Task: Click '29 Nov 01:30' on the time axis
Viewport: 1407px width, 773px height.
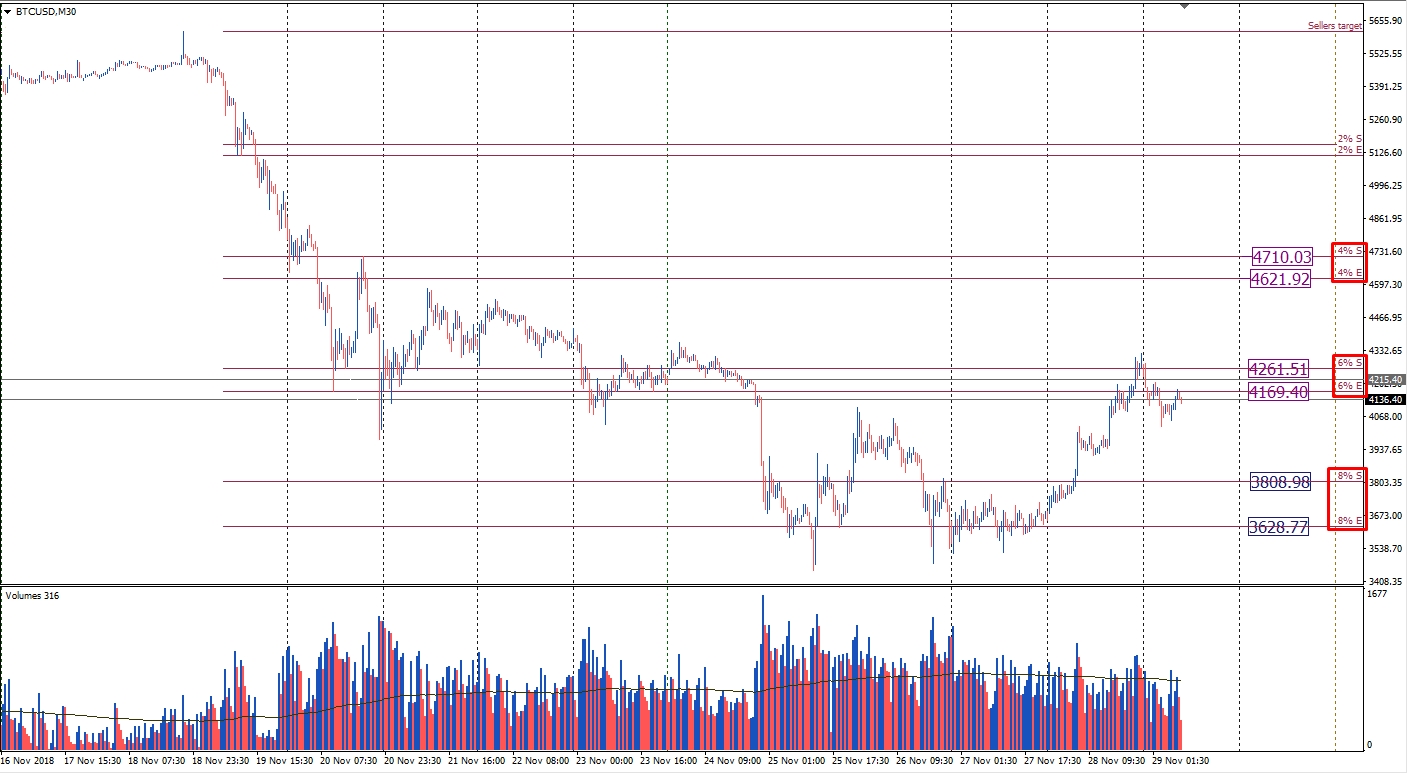Action: (x=1180, y=761)
